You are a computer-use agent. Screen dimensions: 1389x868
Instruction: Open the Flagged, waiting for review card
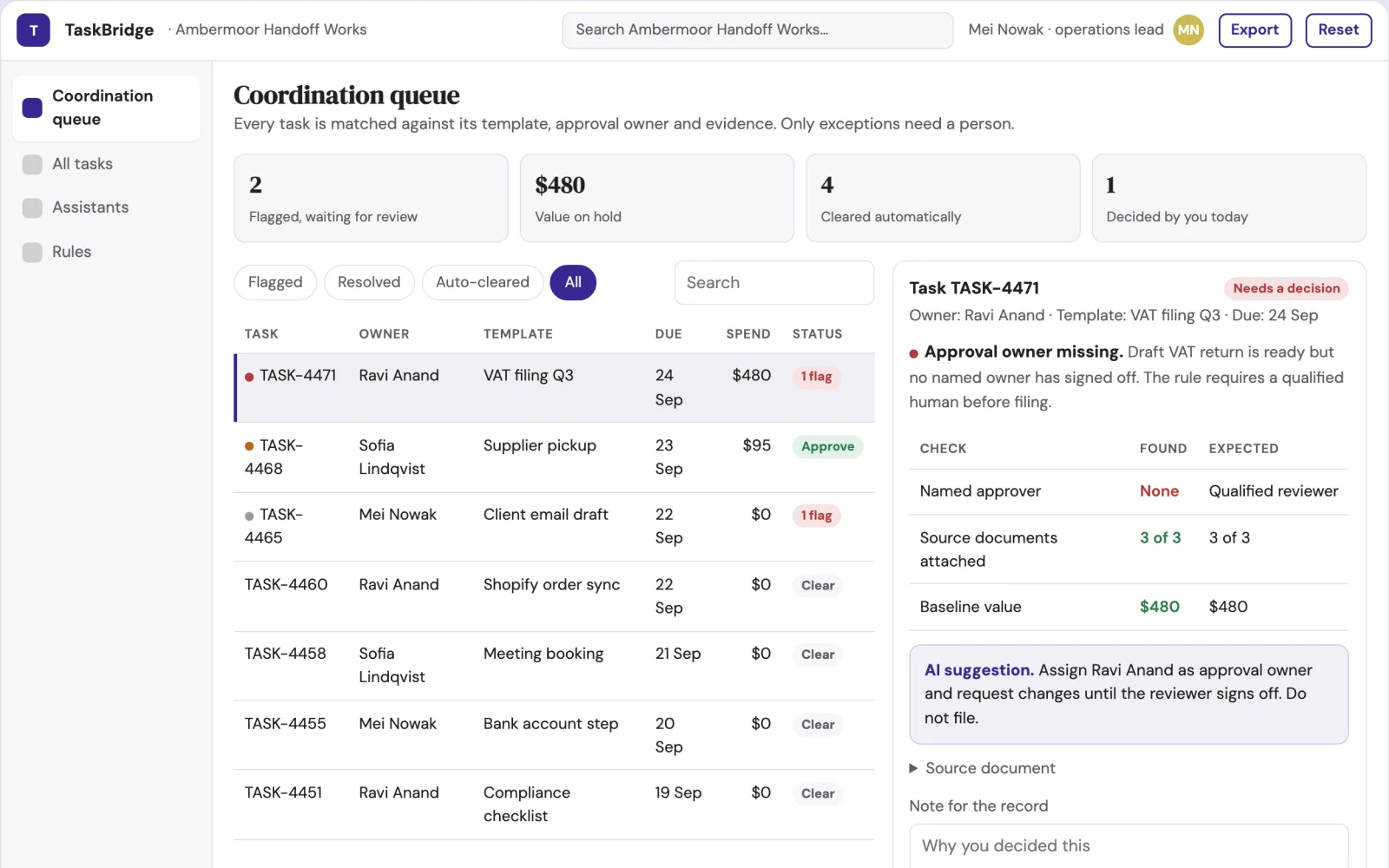[x=371, y=198]
